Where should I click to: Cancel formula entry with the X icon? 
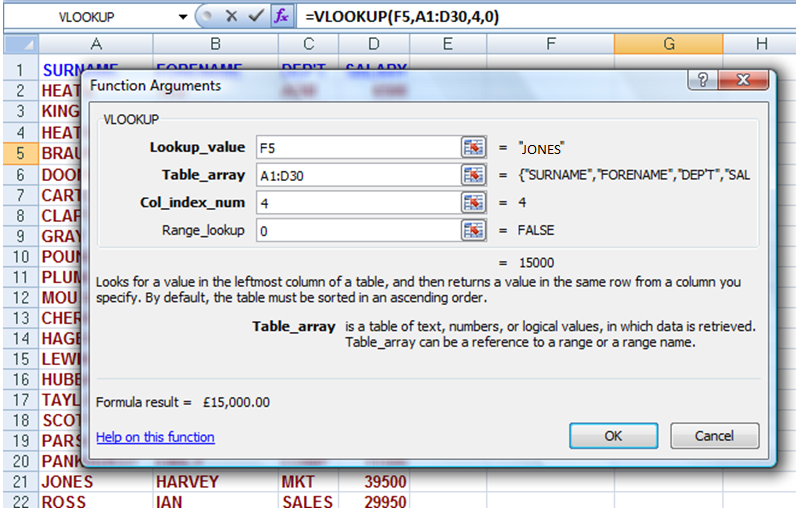pyautogui.click(x=231, y=16)
